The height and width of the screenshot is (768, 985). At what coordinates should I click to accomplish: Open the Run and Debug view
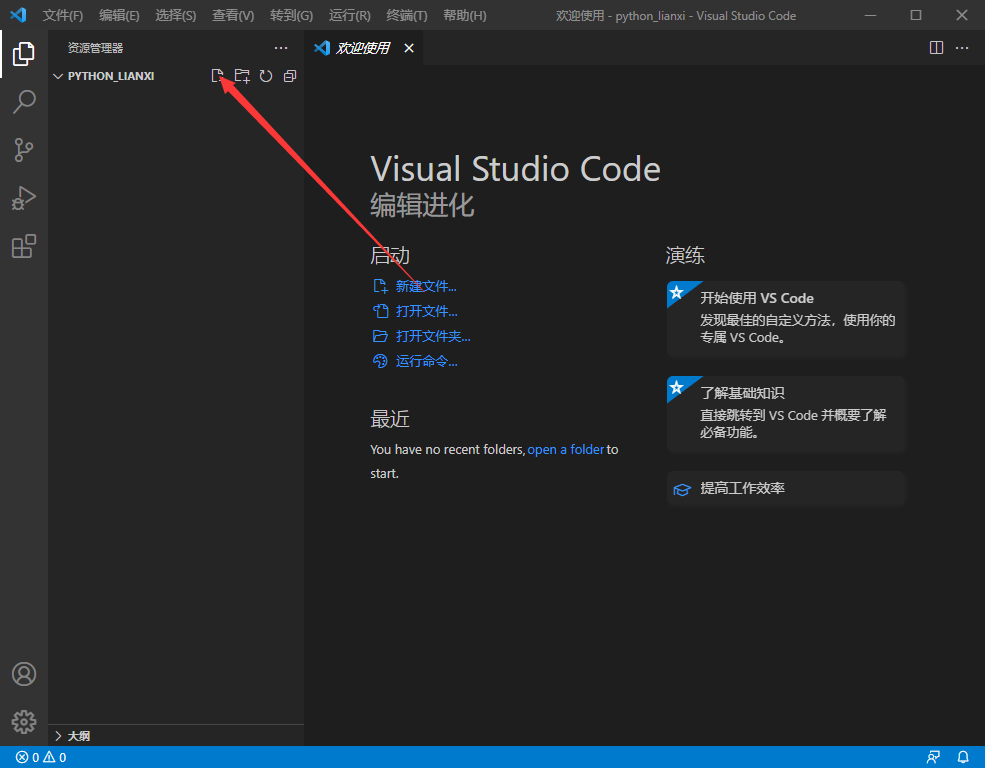coord(24,198)
